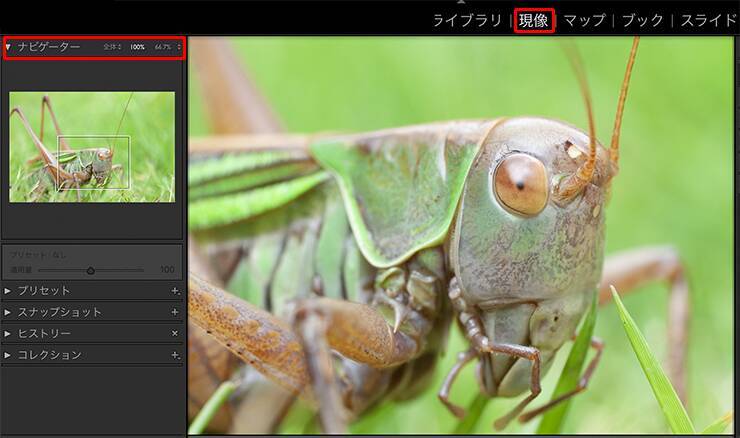Click the top panel hide arrow
The image size is (740, 438).
(x=461, y=3)
